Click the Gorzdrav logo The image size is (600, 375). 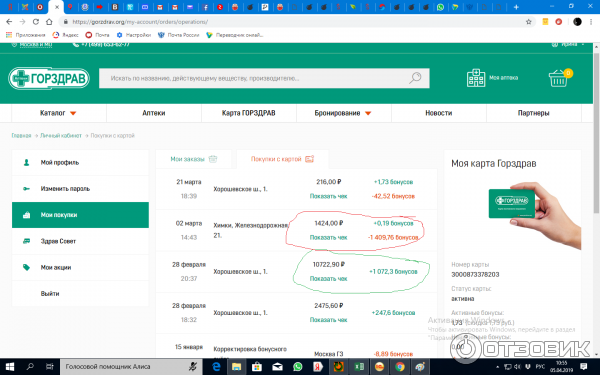[49, 78]
